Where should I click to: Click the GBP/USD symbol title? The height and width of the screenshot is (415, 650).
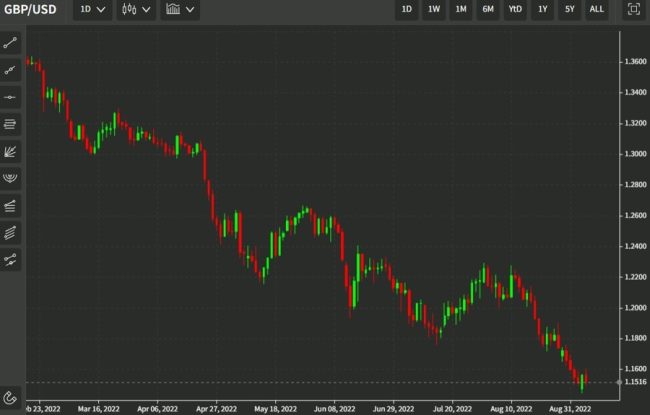(30, 9)
